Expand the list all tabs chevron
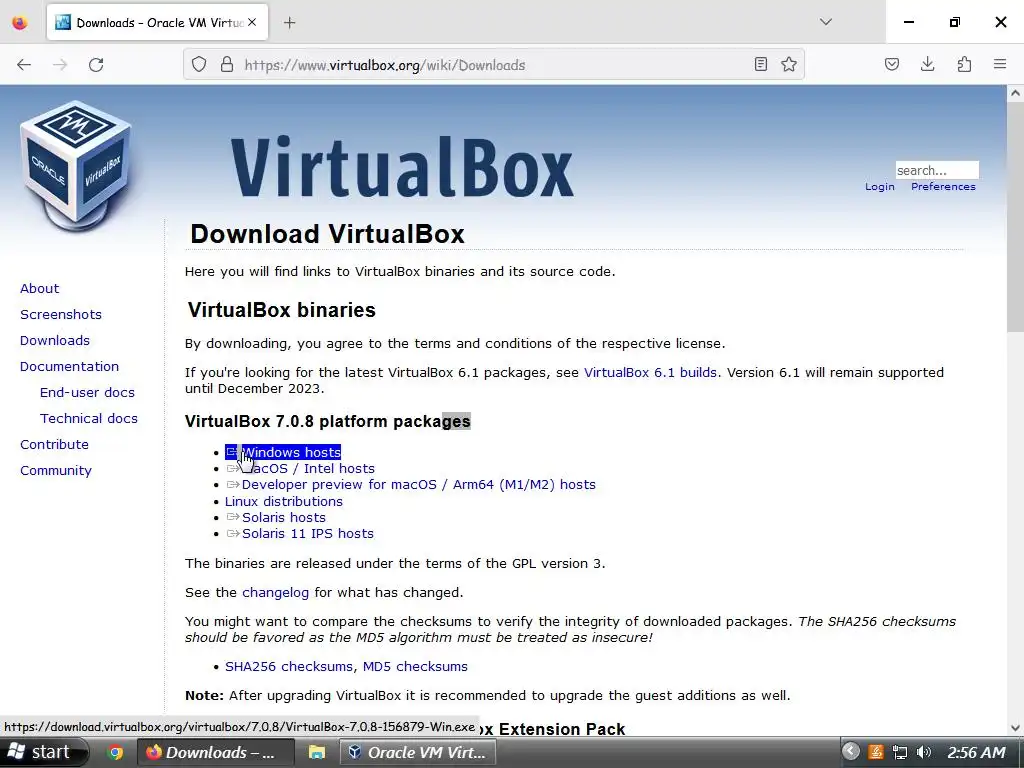1024x768 pixels. coord(826,22)
